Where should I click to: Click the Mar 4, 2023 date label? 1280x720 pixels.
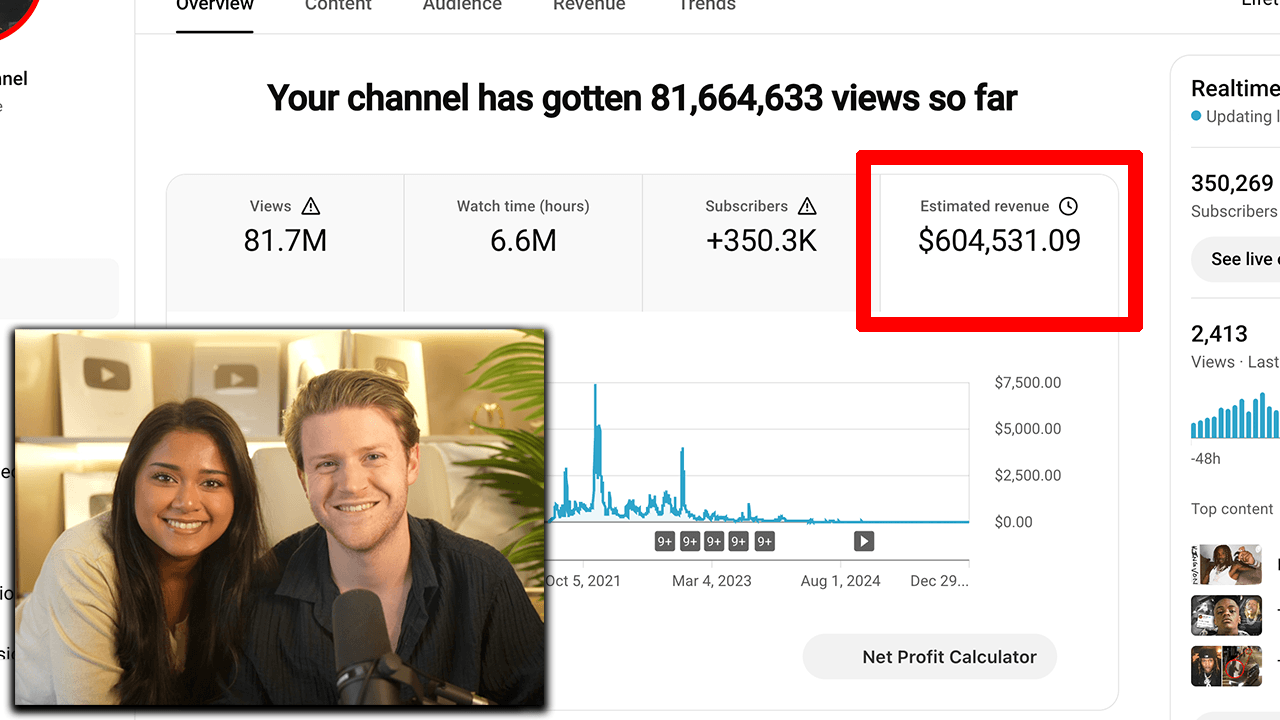click(712, 580)
